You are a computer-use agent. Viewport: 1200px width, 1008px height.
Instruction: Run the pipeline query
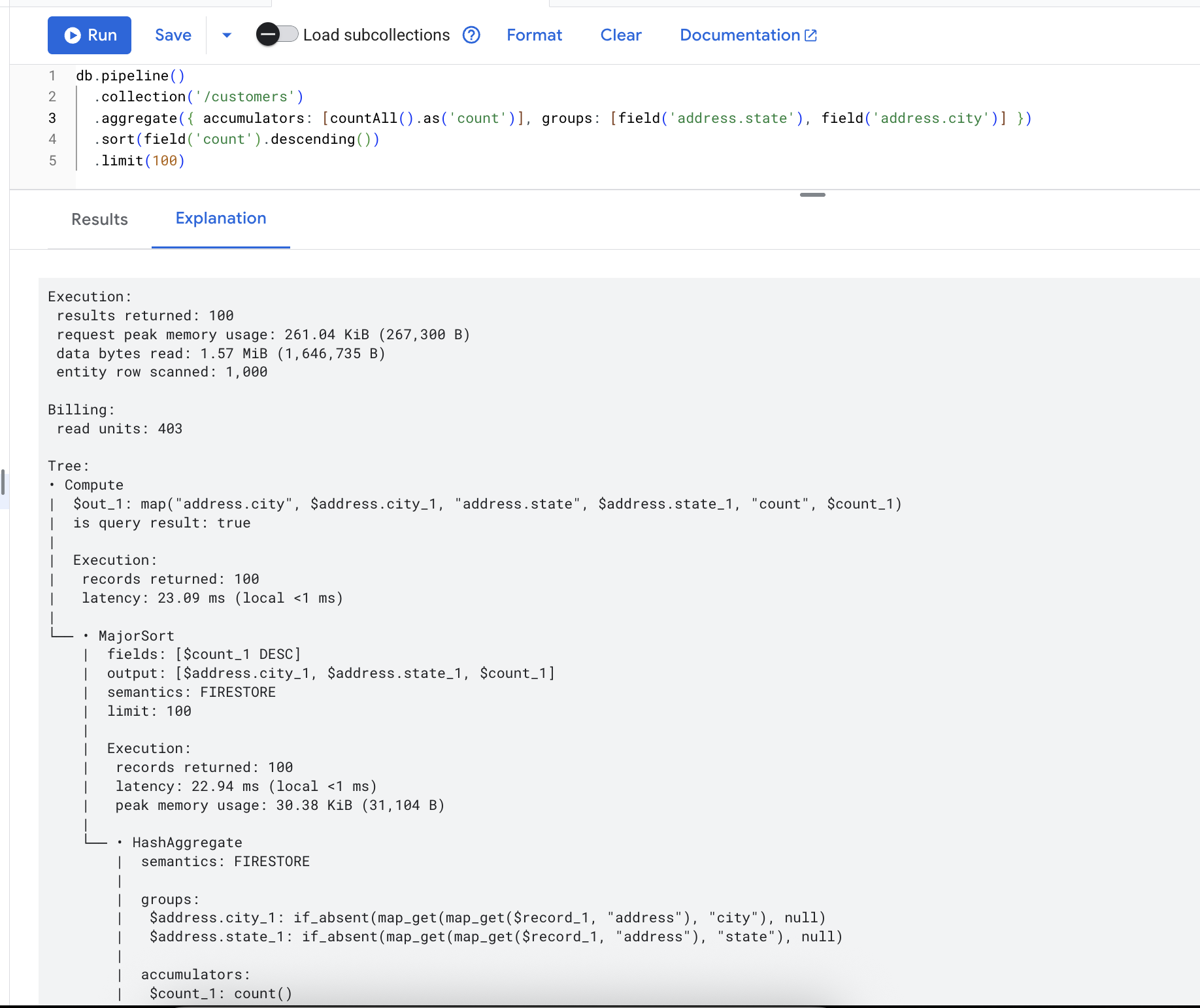[x=90, y=35]
